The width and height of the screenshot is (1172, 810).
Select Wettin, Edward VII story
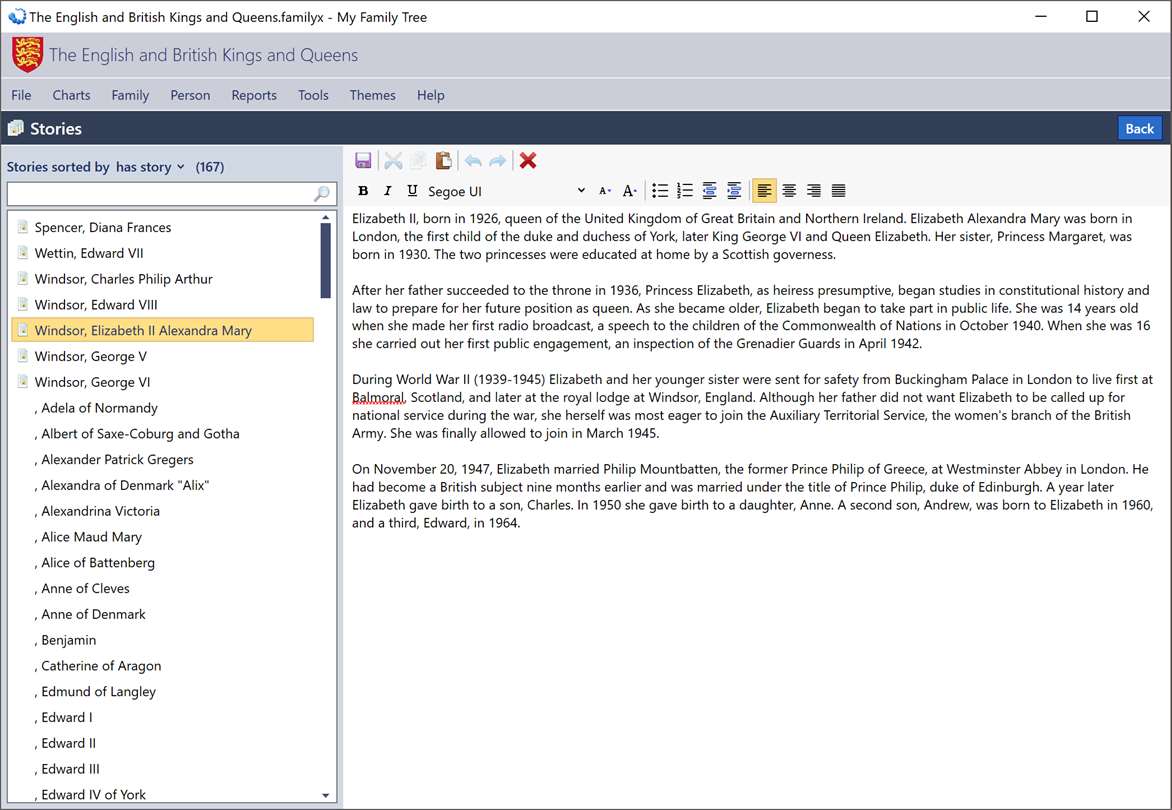point(162,253)
